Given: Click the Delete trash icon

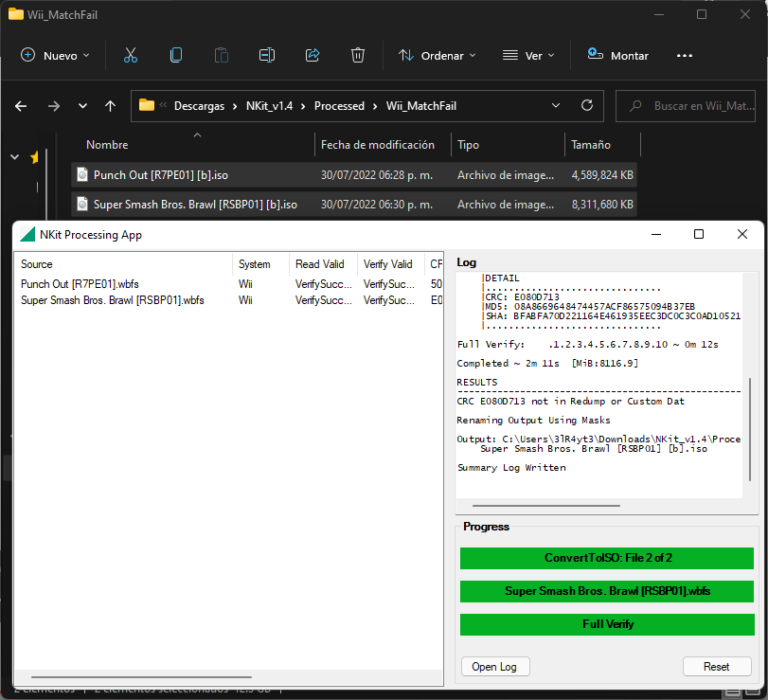Looking at the screenshot, I should tap(358, 56).
